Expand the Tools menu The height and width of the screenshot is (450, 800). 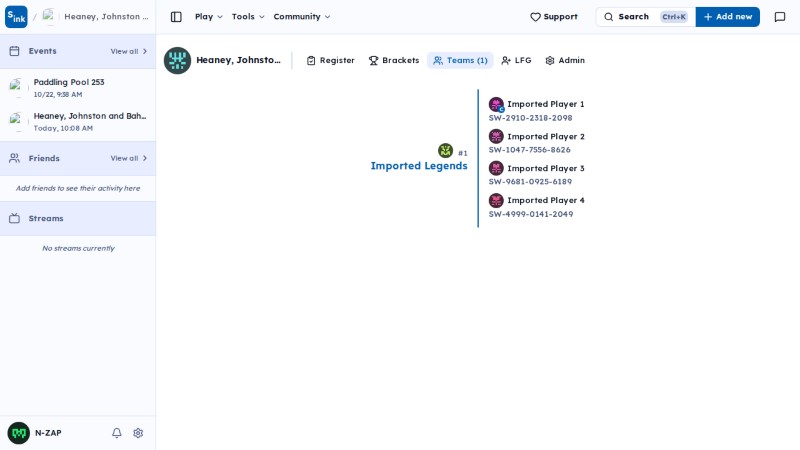pyautogui.click(x=248, y=17)
